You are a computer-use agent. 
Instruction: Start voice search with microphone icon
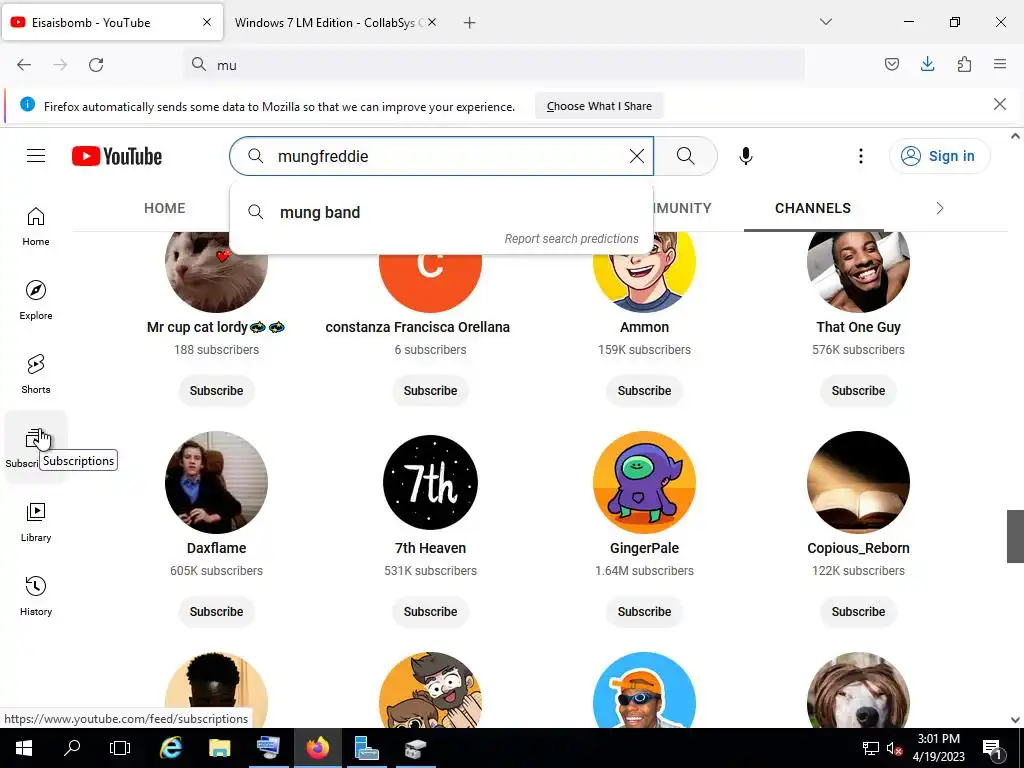click(x=746, y=156)
